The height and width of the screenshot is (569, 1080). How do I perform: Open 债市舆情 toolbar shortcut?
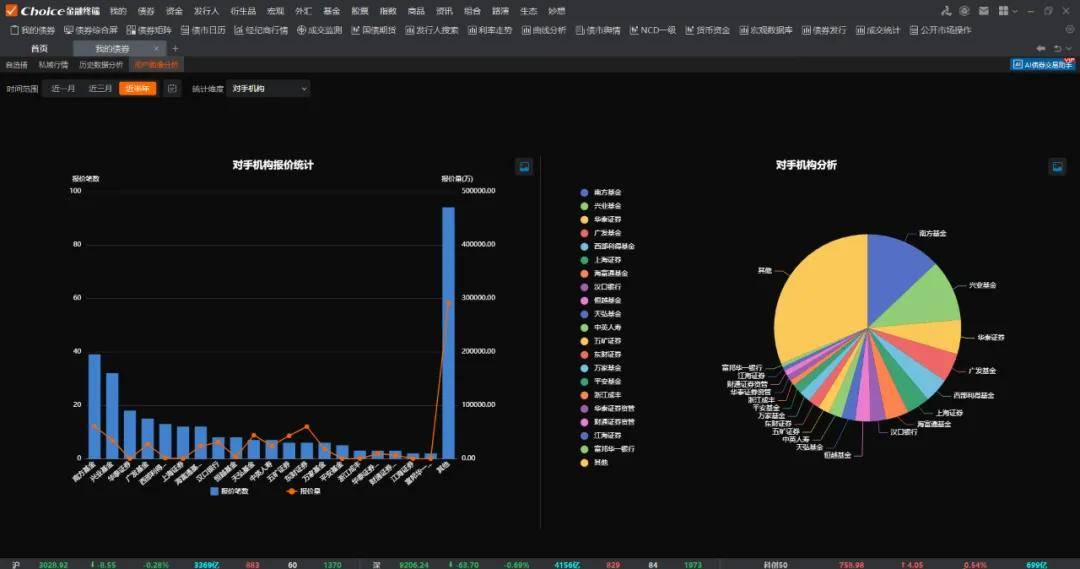click(598, 30)
